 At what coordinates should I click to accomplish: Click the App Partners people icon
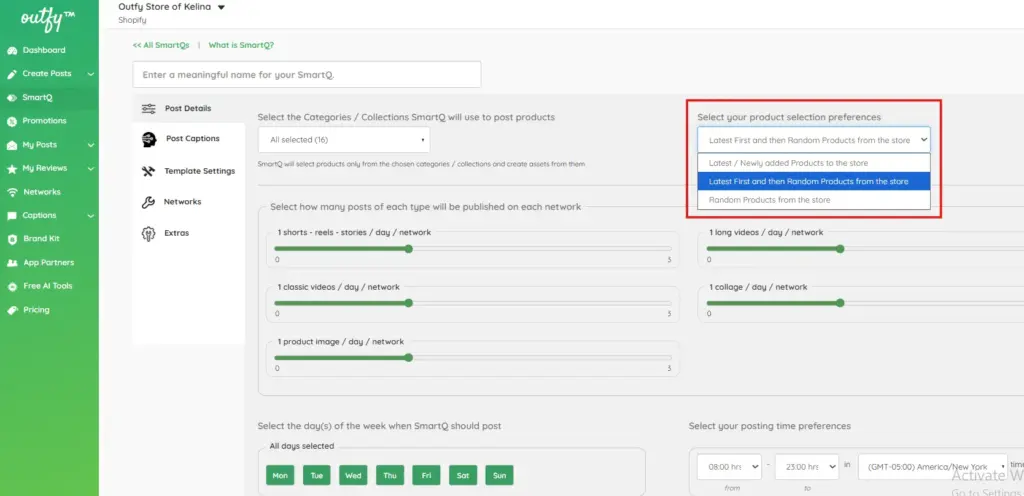[x=12, y=262]
